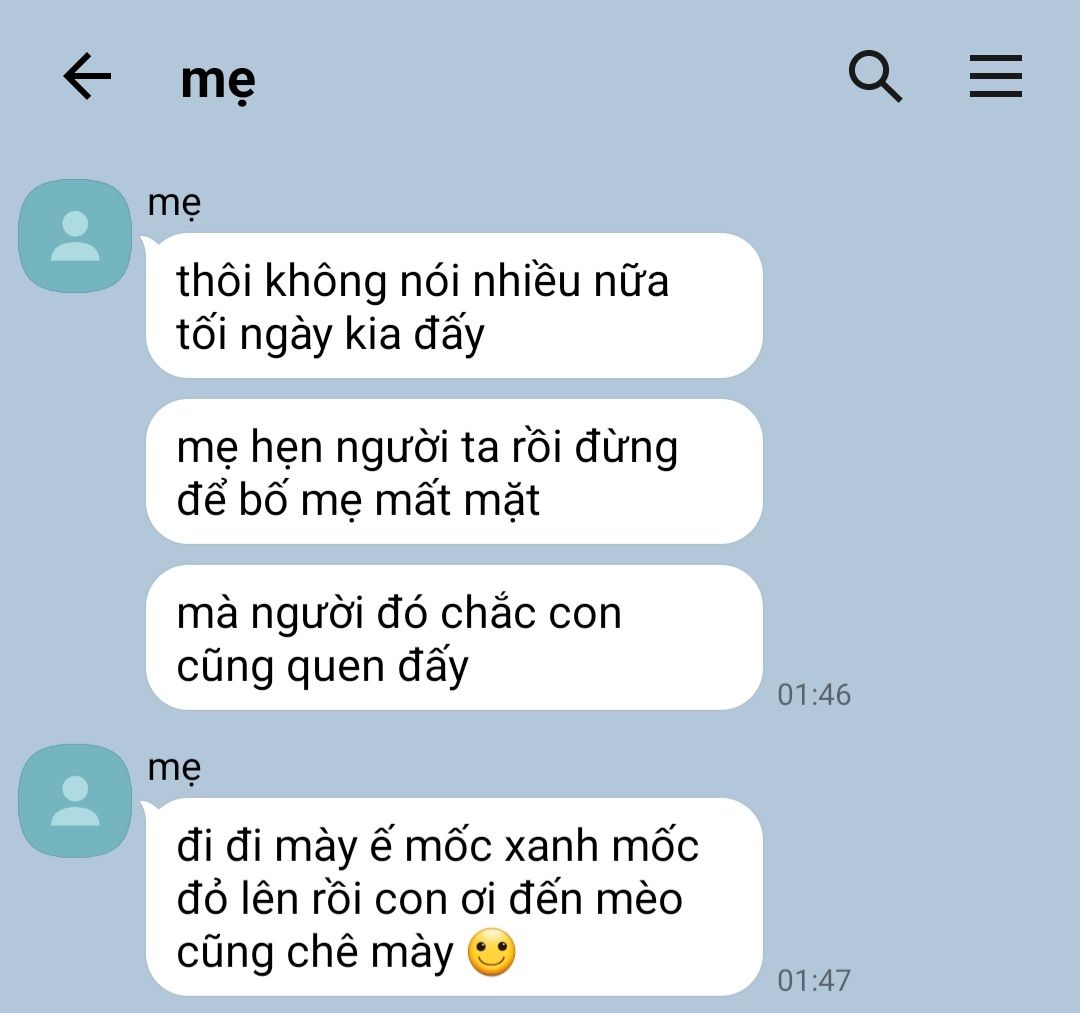Viewport: 1080px width, 1013px height.
Task: Tap the words 'tối ngày kia đấy'
Action: (331, 335)
